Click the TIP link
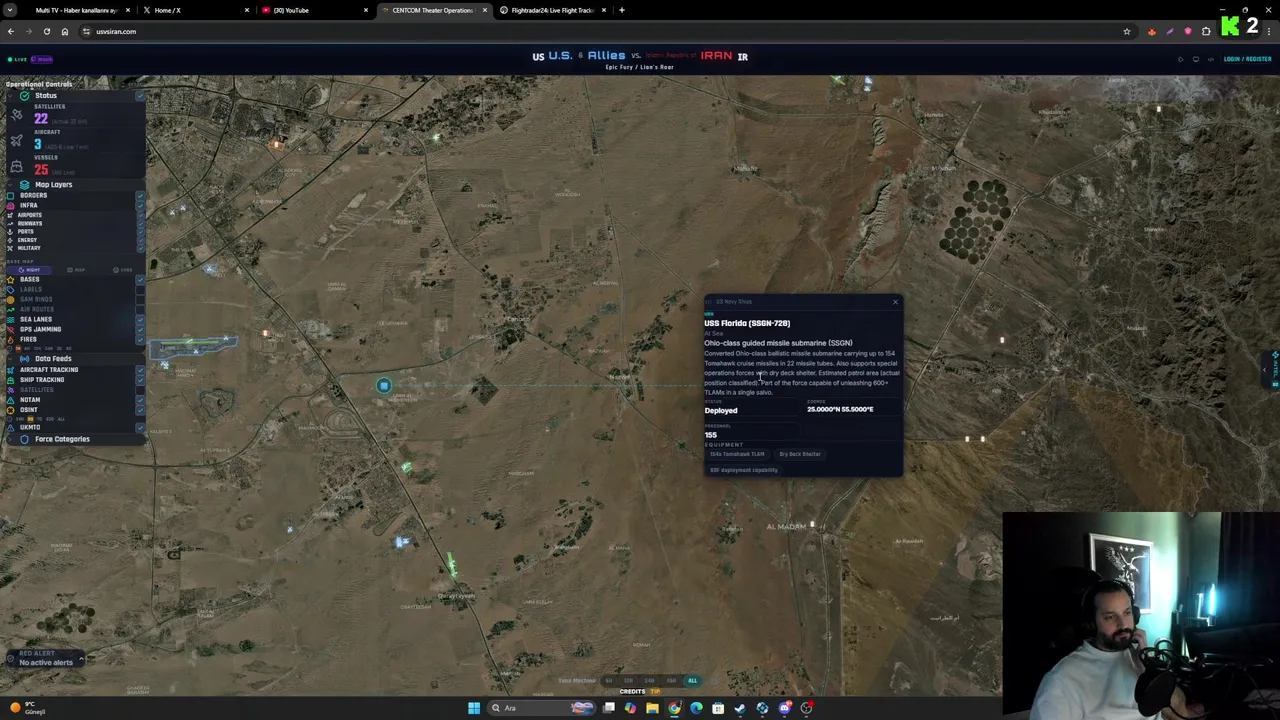Viewport: 1280px width, 720px height. tap(655, 692)
